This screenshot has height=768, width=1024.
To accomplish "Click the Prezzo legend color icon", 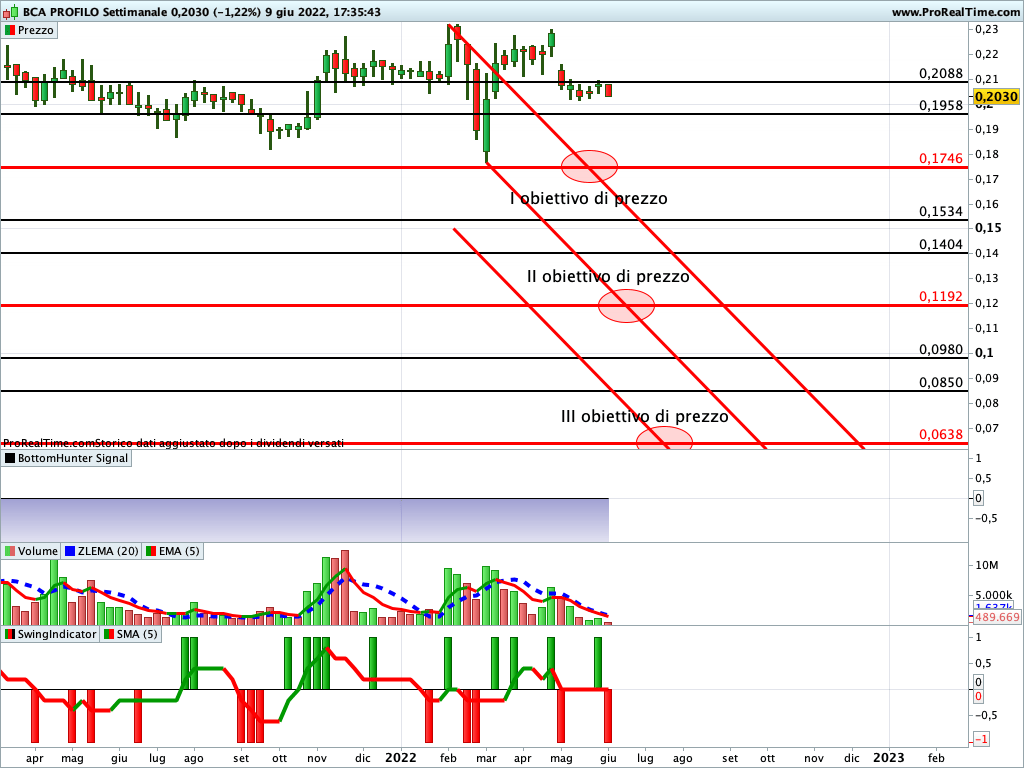I will point(11,30).
